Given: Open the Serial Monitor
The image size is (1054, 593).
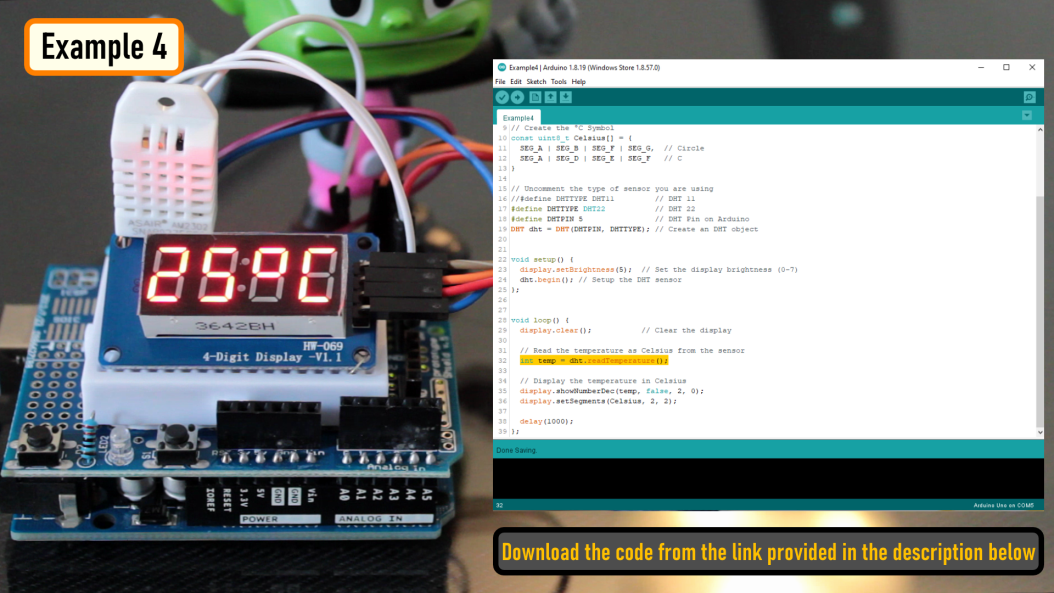Looking at the screenshot, I should point(1028,97).
